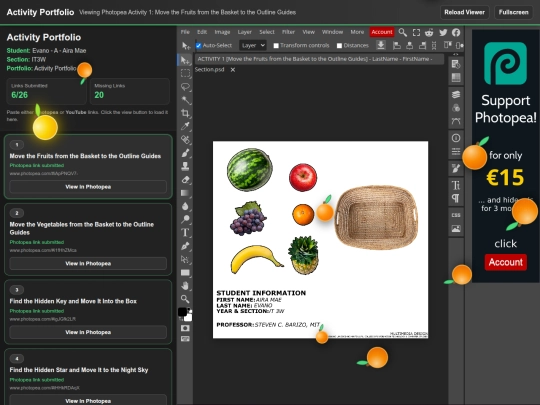Pick the Brush tool
Image resolution: width=540 pixels, height=405 pixels.
pos(185,153)
